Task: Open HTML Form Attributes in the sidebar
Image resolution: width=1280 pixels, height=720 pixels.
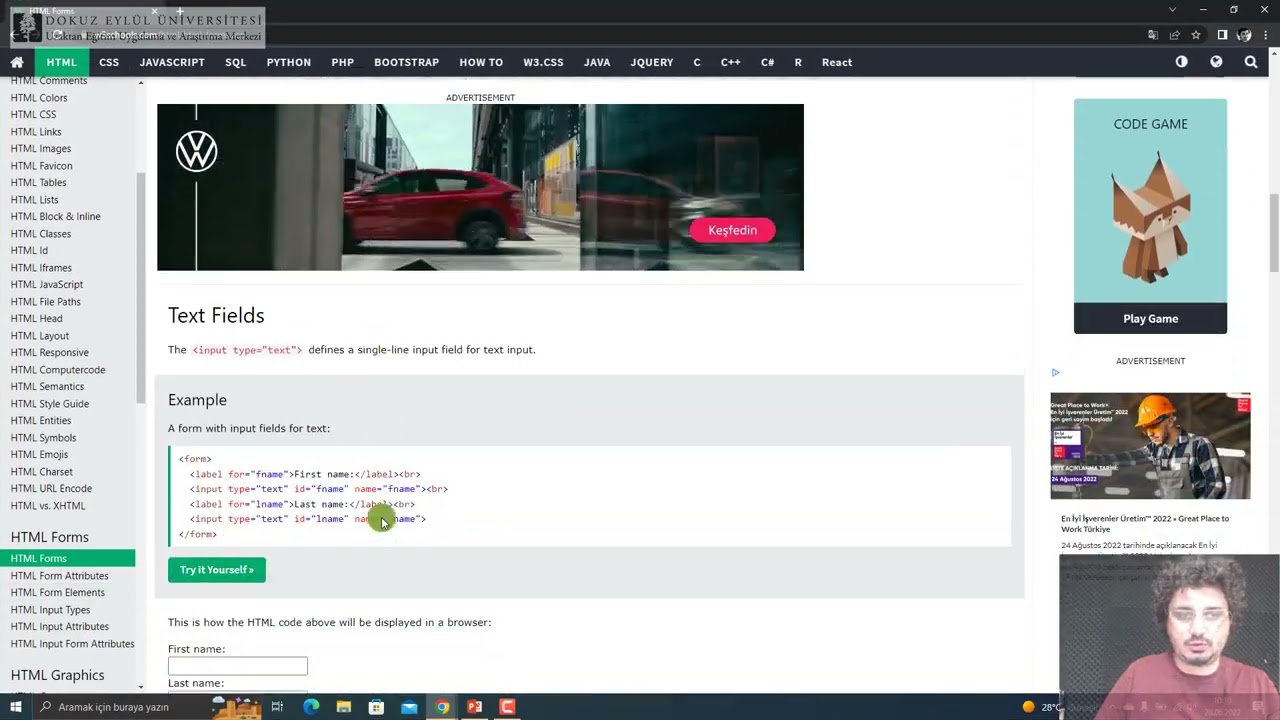Action: (x=59, y=576)
